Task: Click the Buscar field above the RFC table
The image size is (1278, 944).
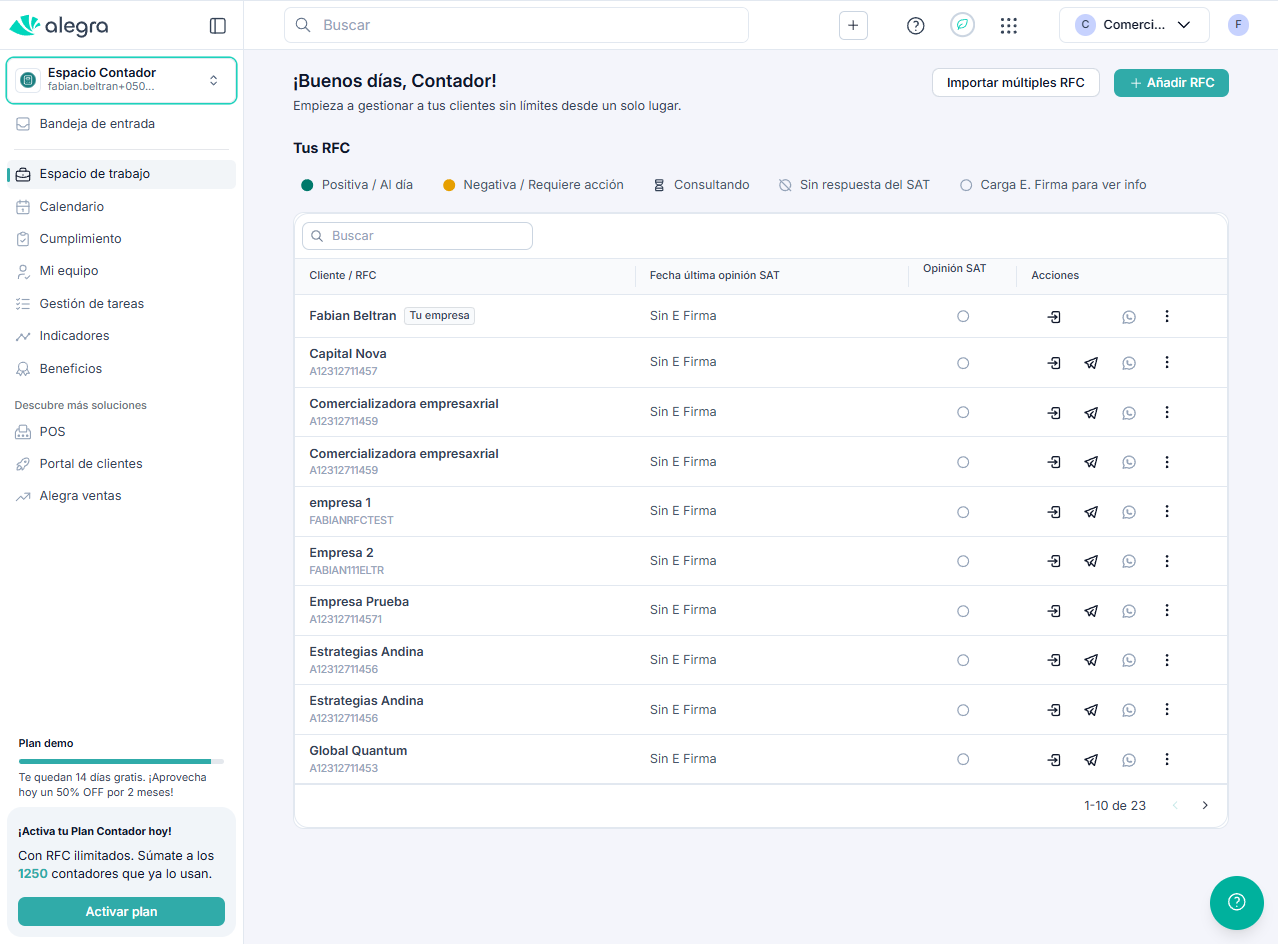Action: 418,236
